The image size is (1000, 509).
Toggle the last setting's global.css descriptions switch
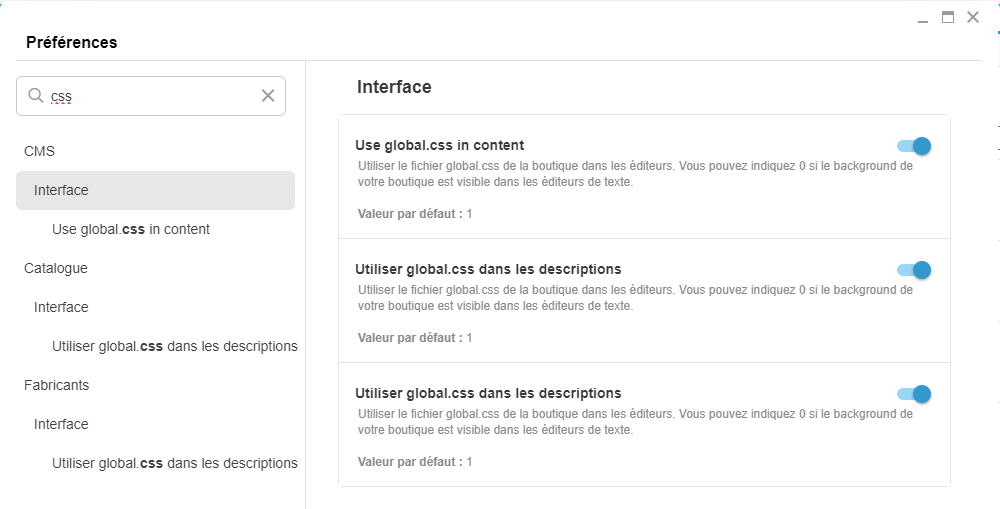pos(914,394)
